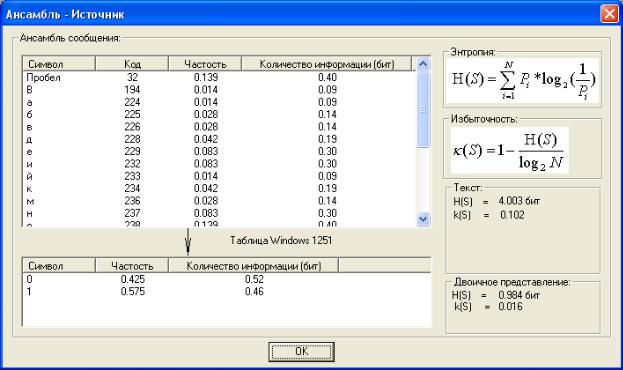Click the upper Количество информации (бит) header
The image size is (623, 370).
pos(327,64)
